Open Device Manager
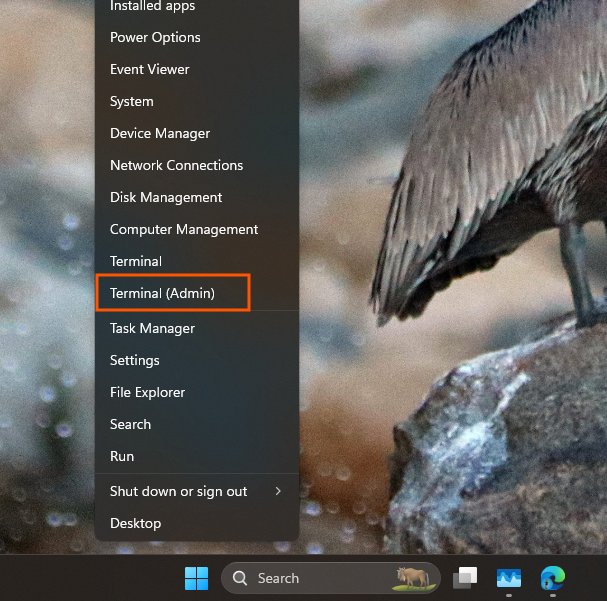Viewport: 607px width, 601px height. [x=197, y=134]
